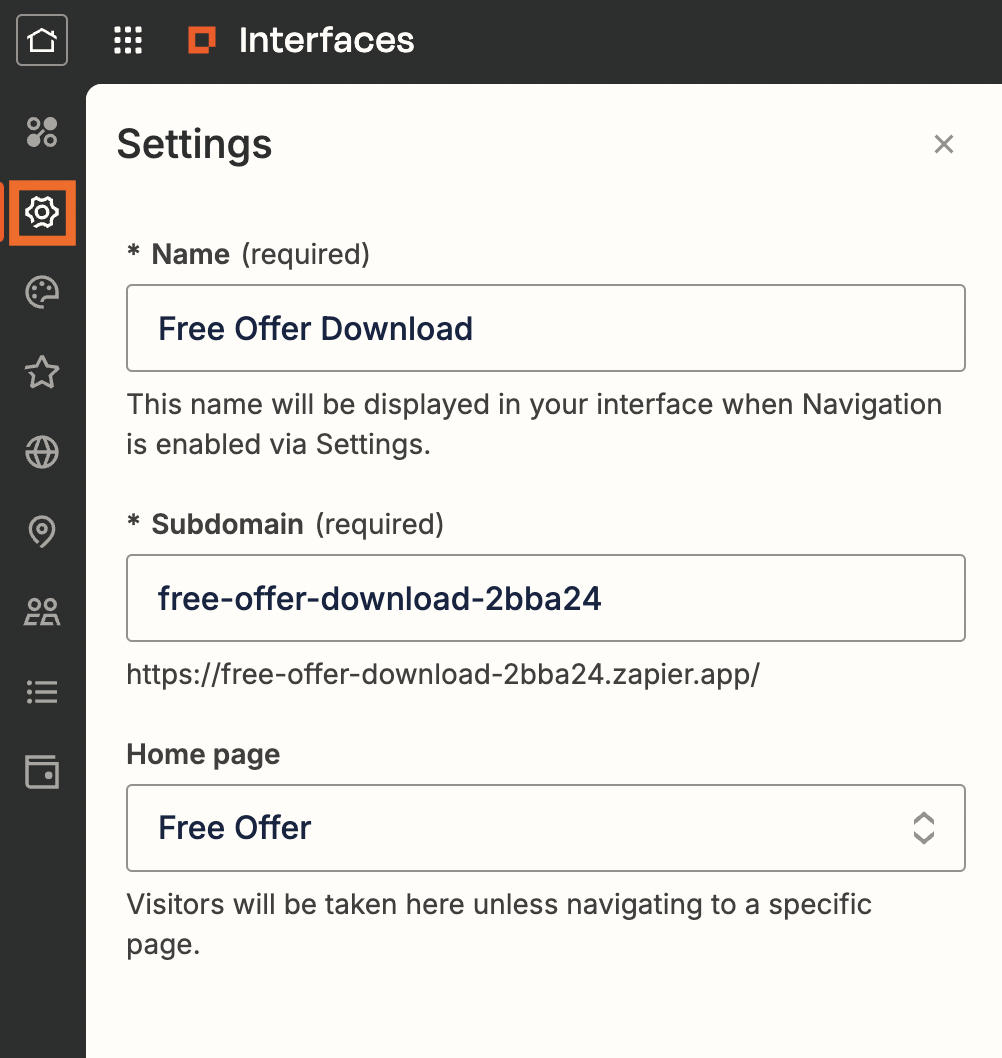Viewport: 1002px width, 1058px height.
Task: Click the location pin icon
Action: 42,533
